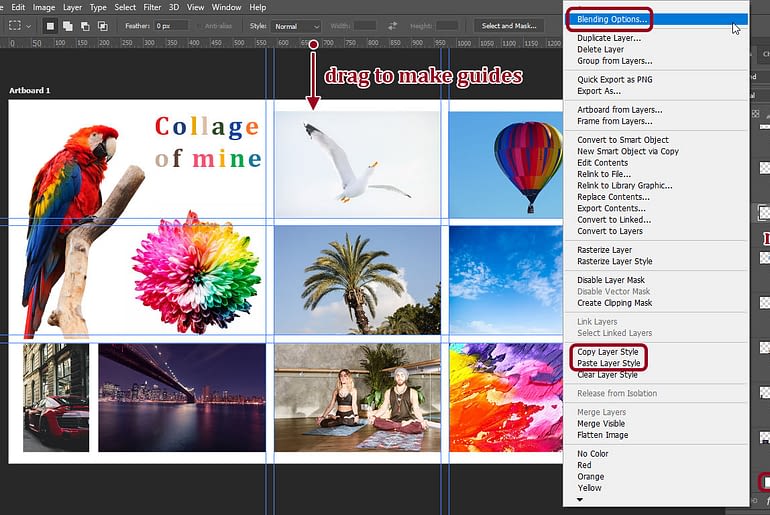Open the Layer menu
Screen dimensions: 770x515
click(73, 7)
